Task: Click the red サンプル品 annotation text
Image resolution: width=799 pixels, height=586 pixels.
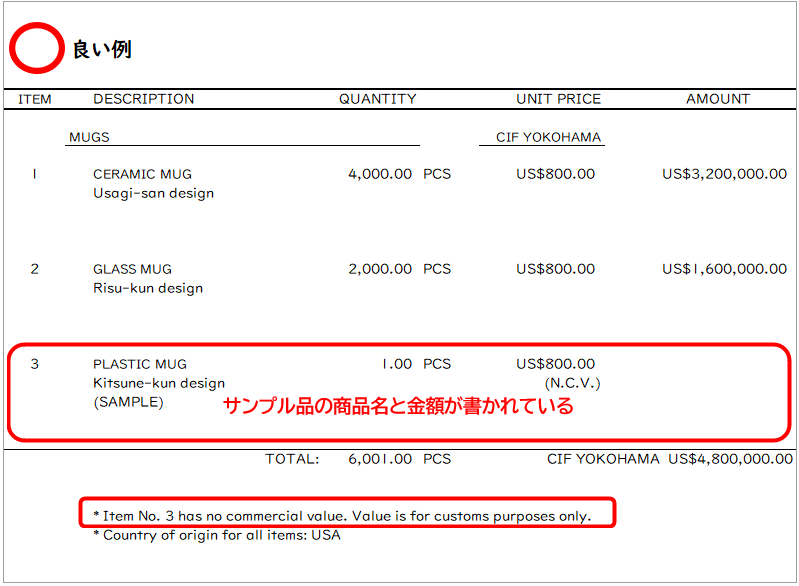Action: pos(397,406)
